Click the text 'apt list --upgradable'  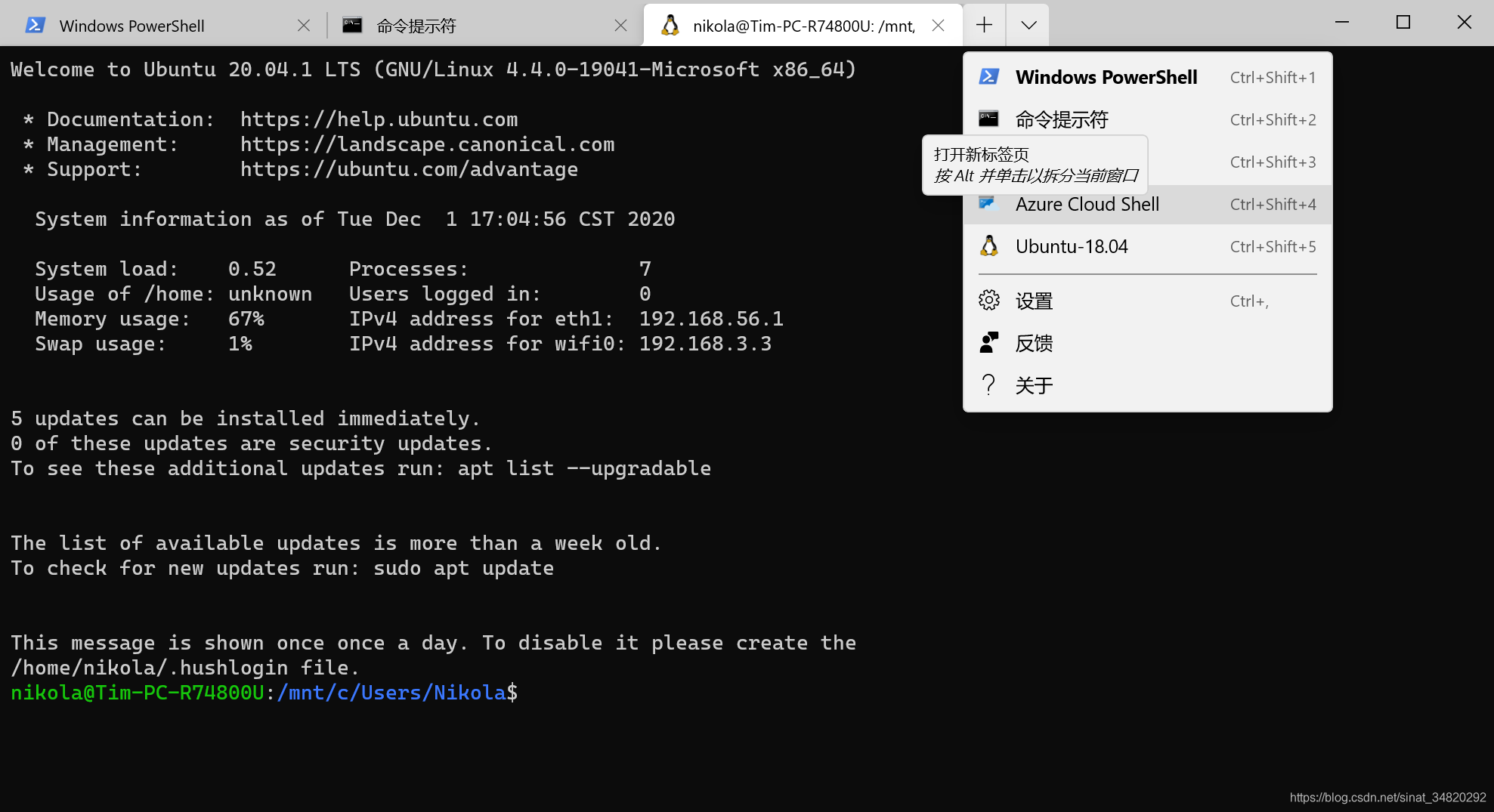click(x=585, y=468)
